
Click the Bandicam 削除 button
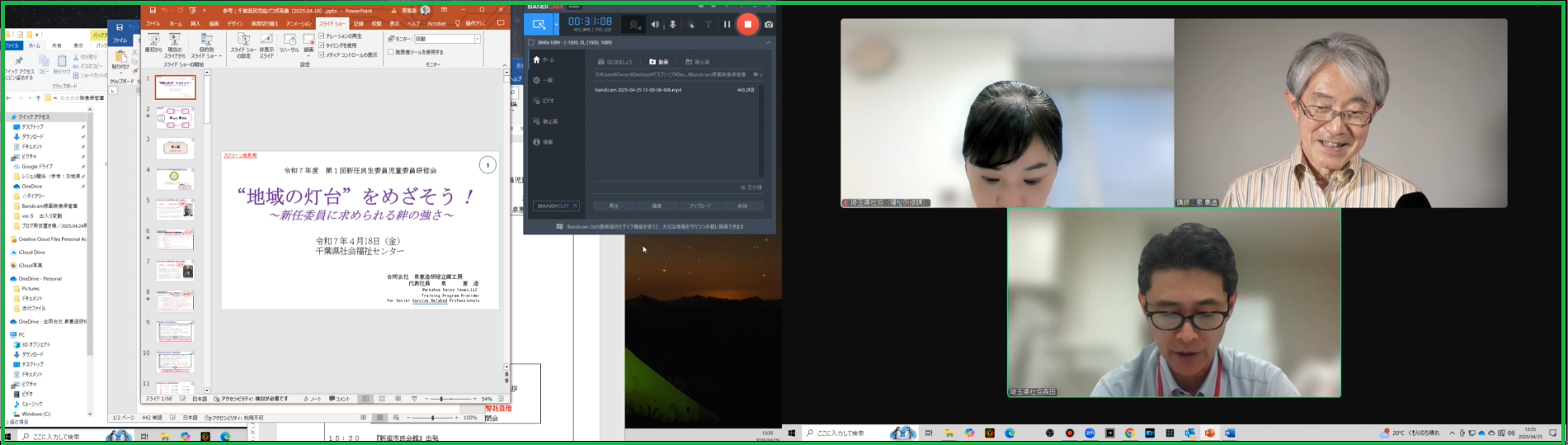(x=742, y=206)
